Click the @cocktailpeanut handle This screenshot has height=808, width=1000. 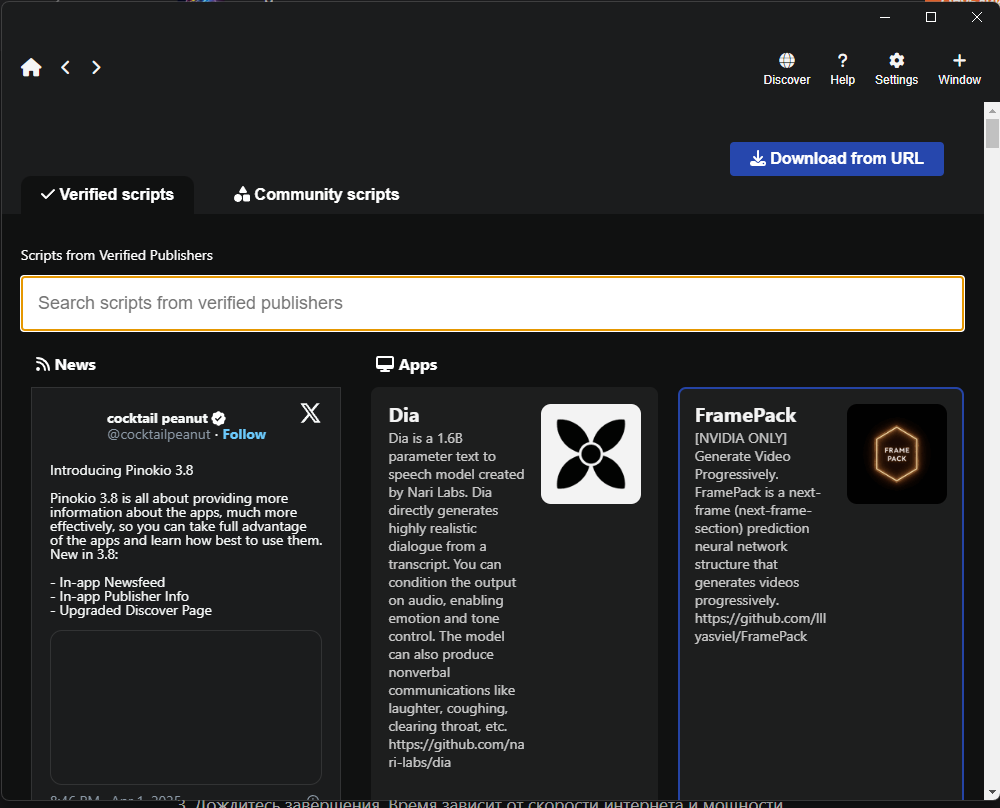158,434
